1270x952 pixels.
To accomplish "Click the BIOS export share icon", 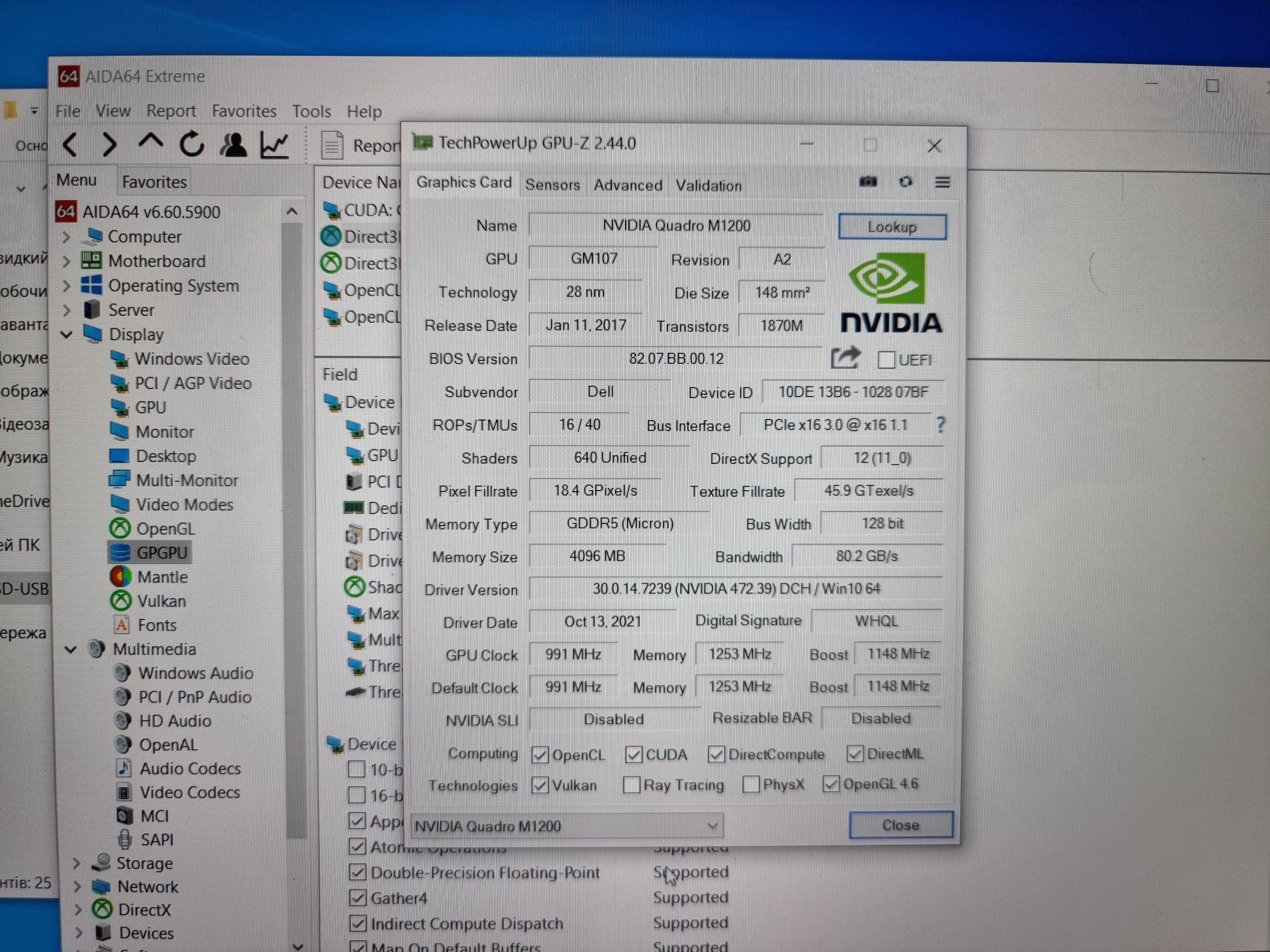I will (x=846, y=358).
